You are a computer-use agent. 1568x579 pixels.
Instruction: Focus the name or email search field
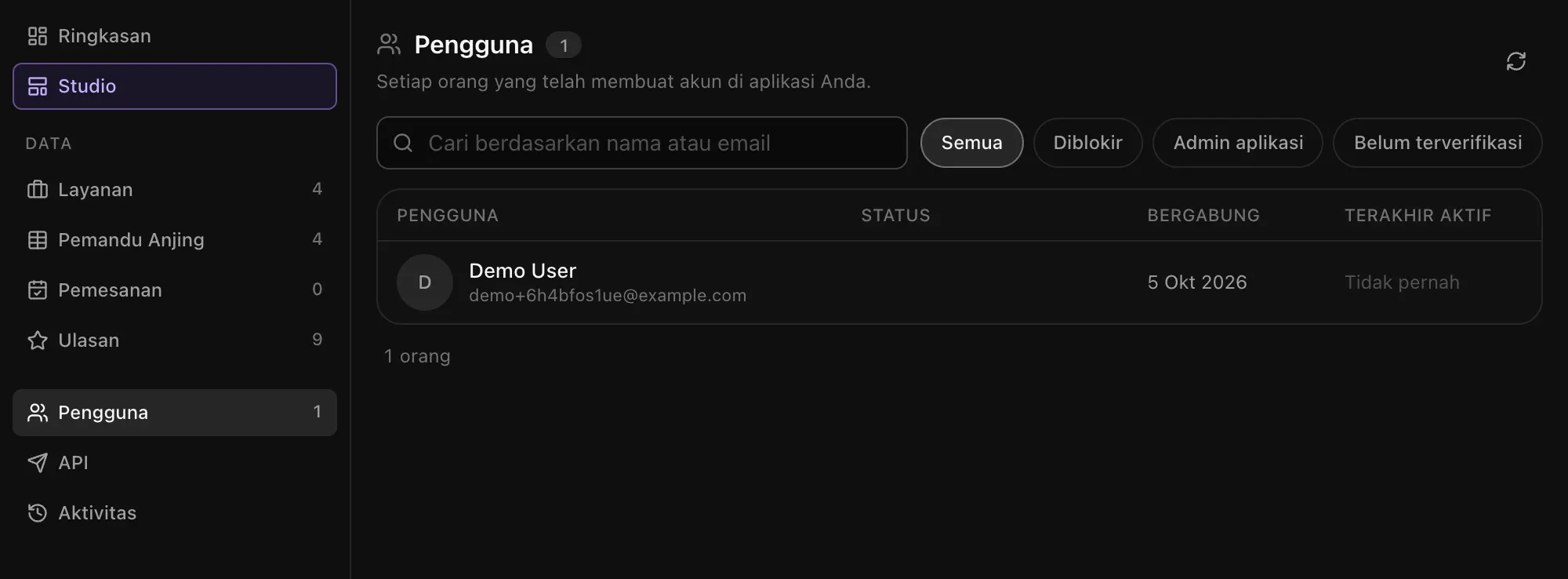(642, 143)
